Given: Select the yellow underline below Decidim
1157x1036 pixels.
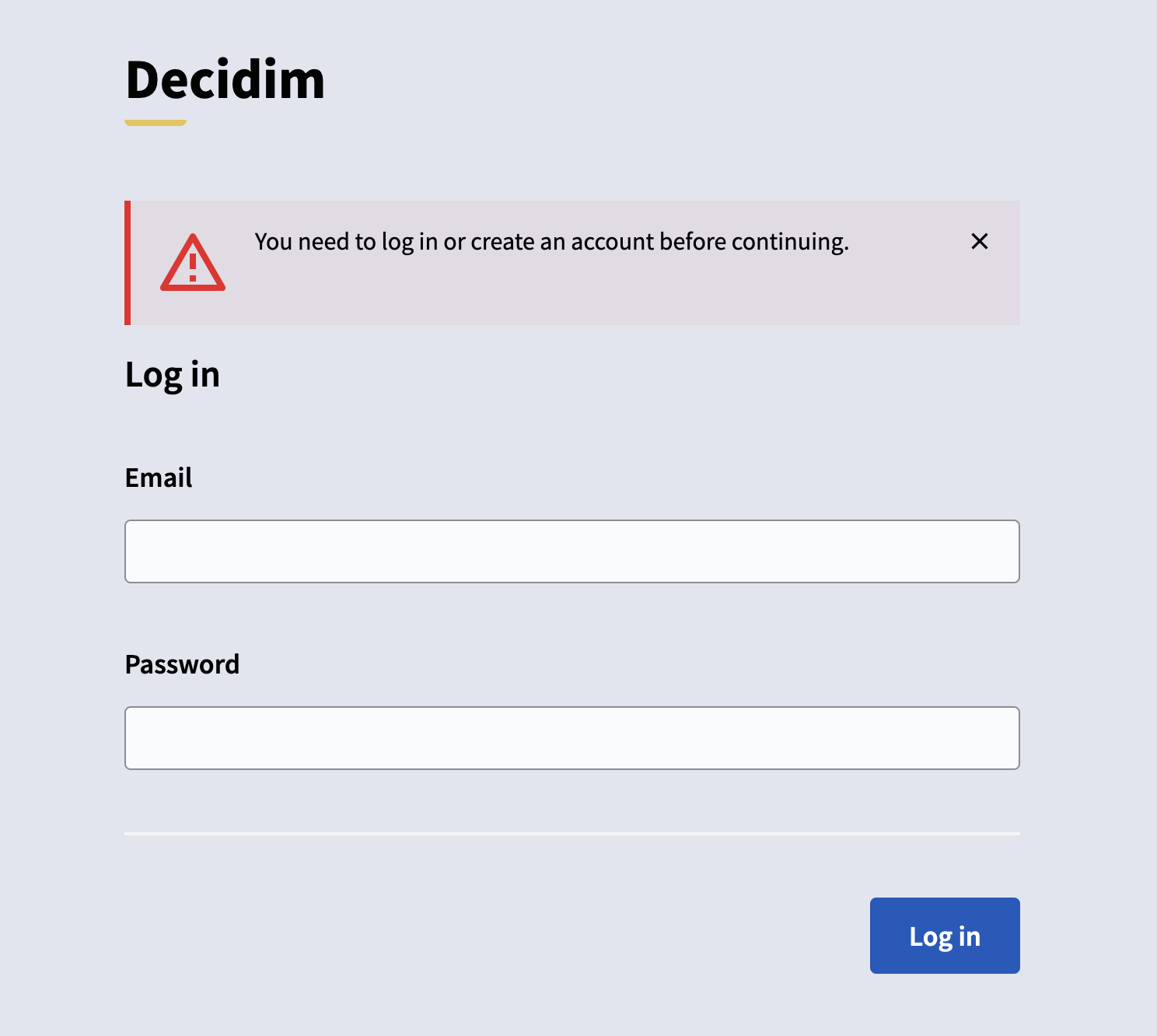Looking at the screenshot, I should [155, 121].
